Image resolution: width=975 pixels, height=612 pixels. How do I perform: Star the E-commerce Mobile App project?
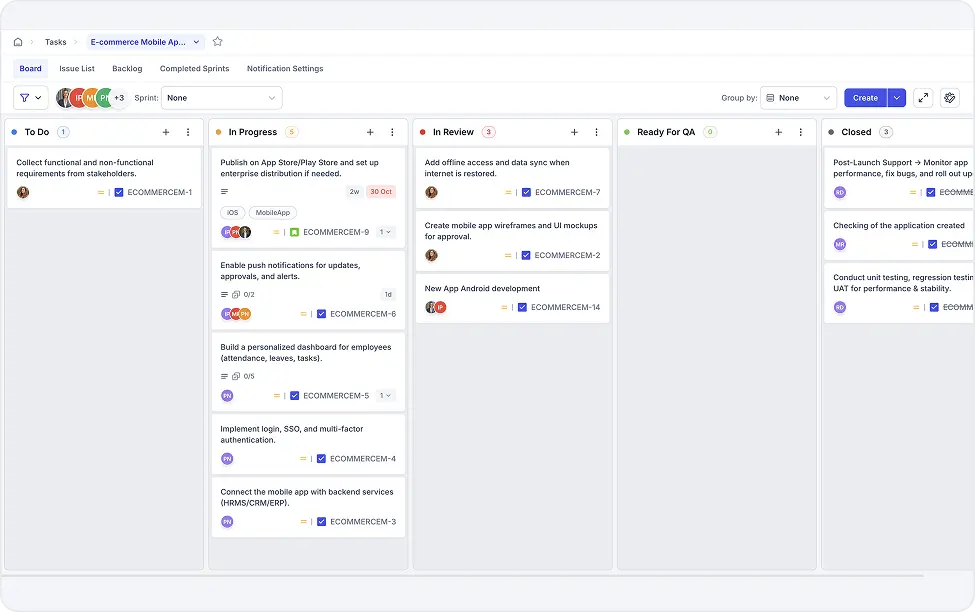point(218,42)
